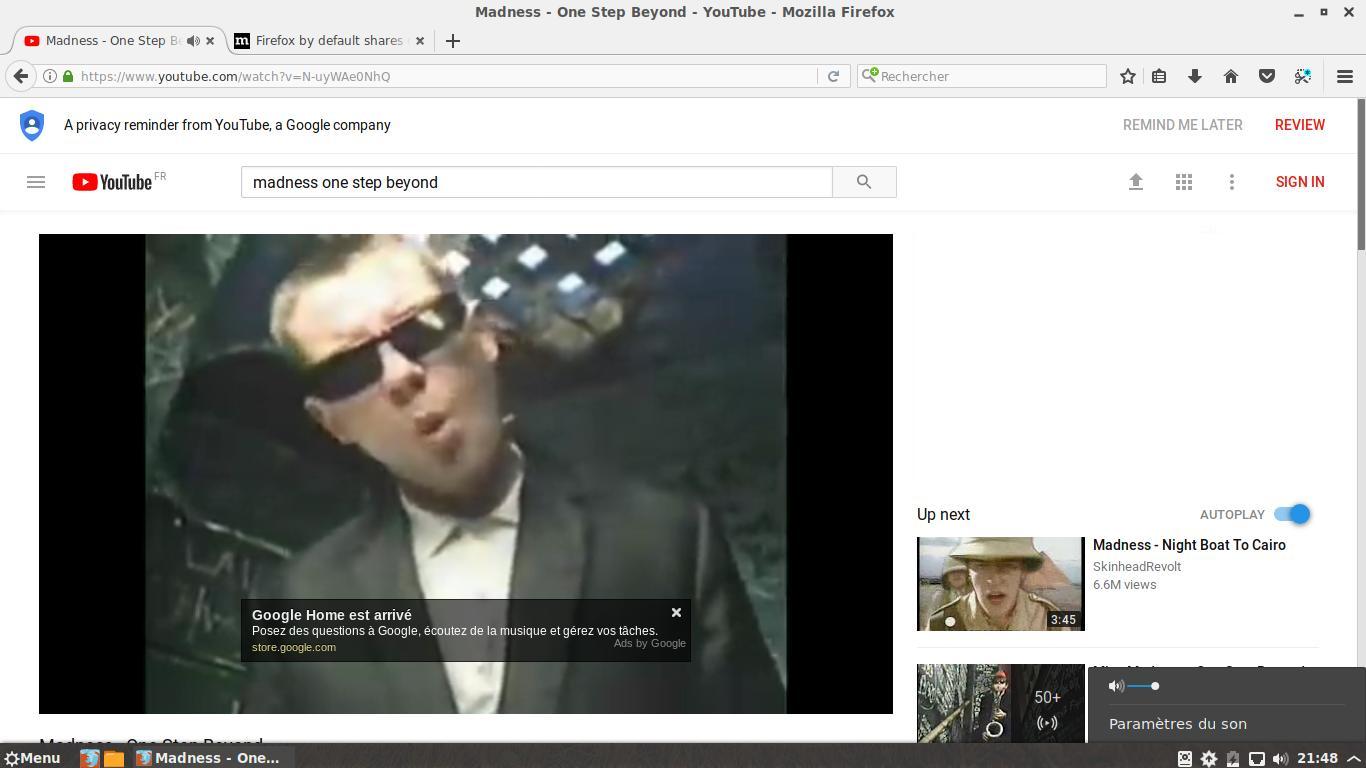This screenshot has height=768, width=1366.
Task: Open the file manager folder icon in taskbar
Action: (x=114, y=758)
